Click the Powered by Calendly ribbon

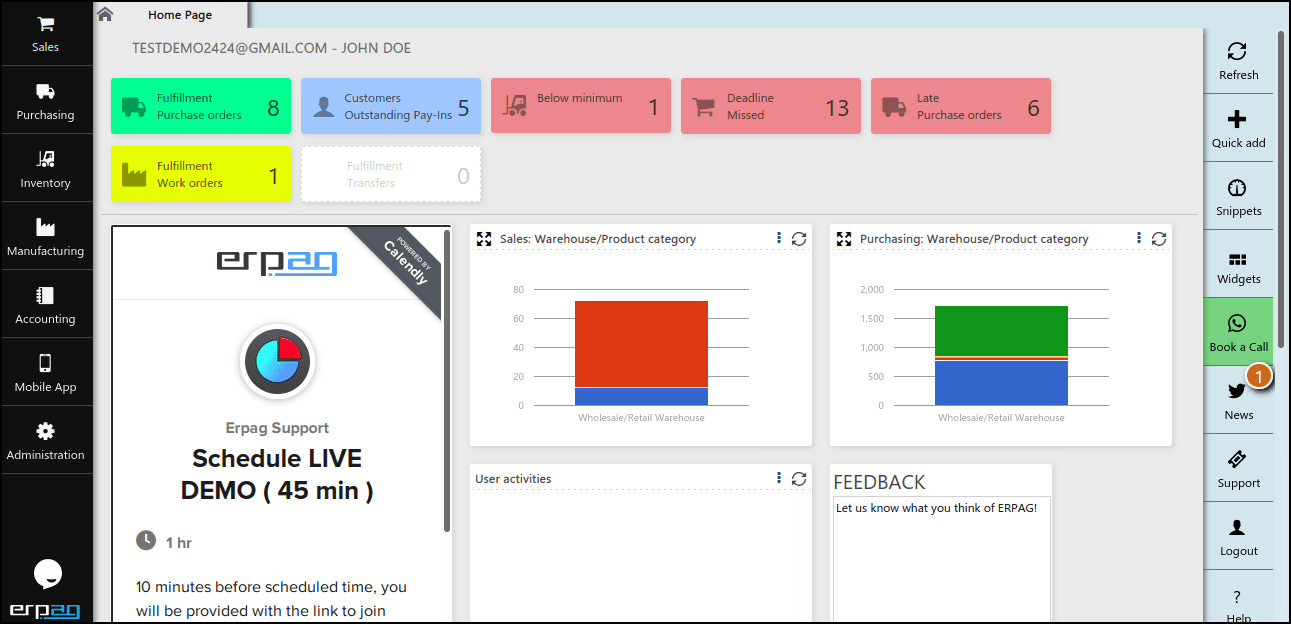click(403, 264)
